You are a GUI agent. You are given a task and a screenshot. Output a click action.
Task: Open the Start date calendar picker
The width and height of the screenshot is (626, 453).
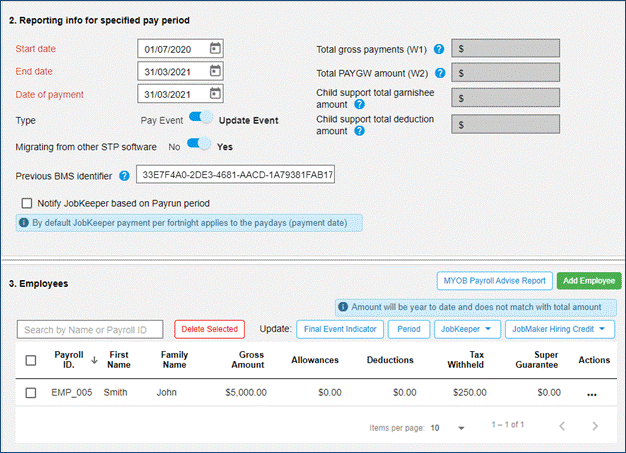pos(215,48)
